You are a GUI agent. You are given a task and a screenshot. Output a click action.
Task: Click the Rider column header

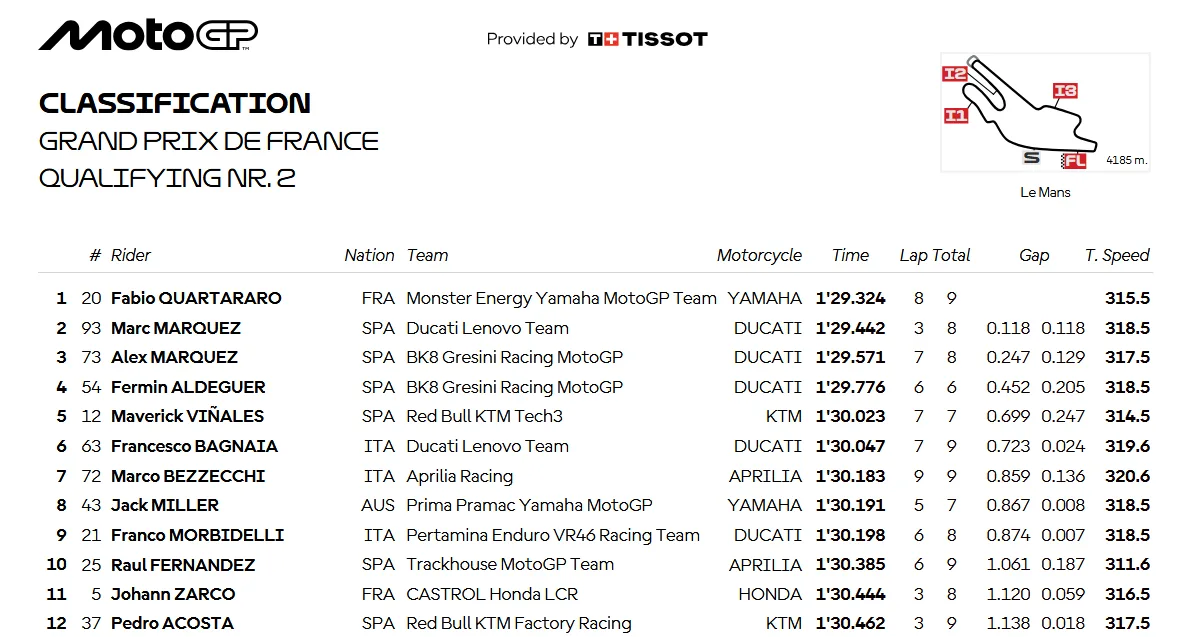[130, 256]
